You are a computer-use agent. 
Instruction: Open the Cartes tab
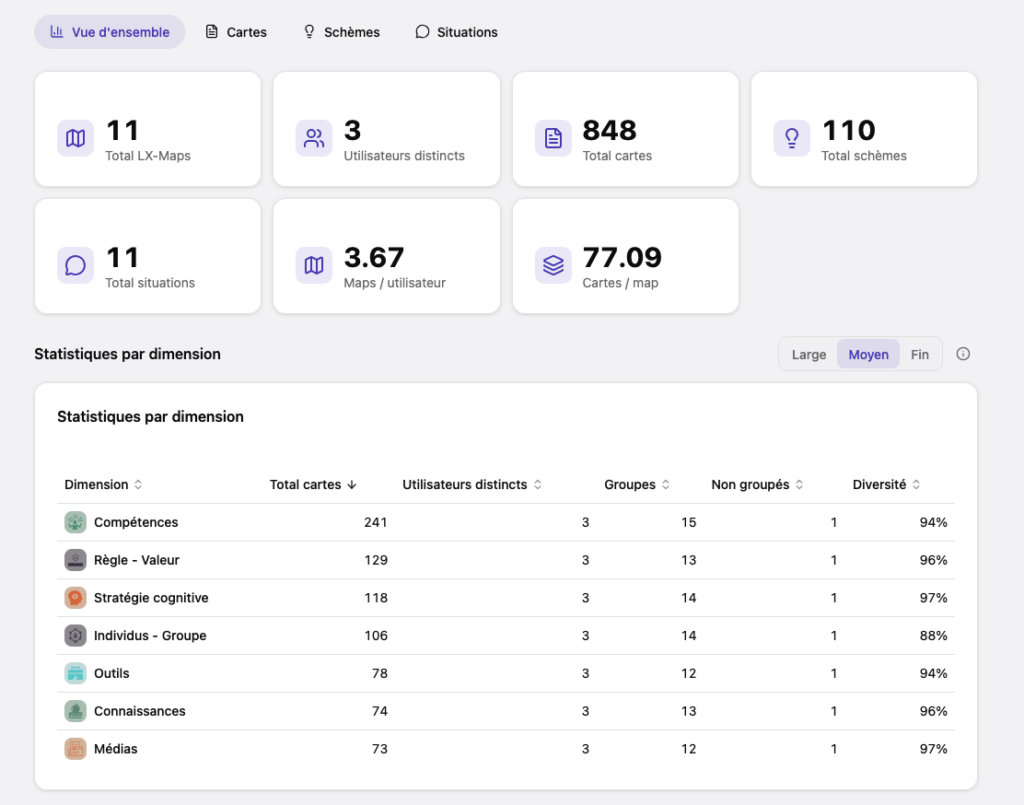pos(236,32)
